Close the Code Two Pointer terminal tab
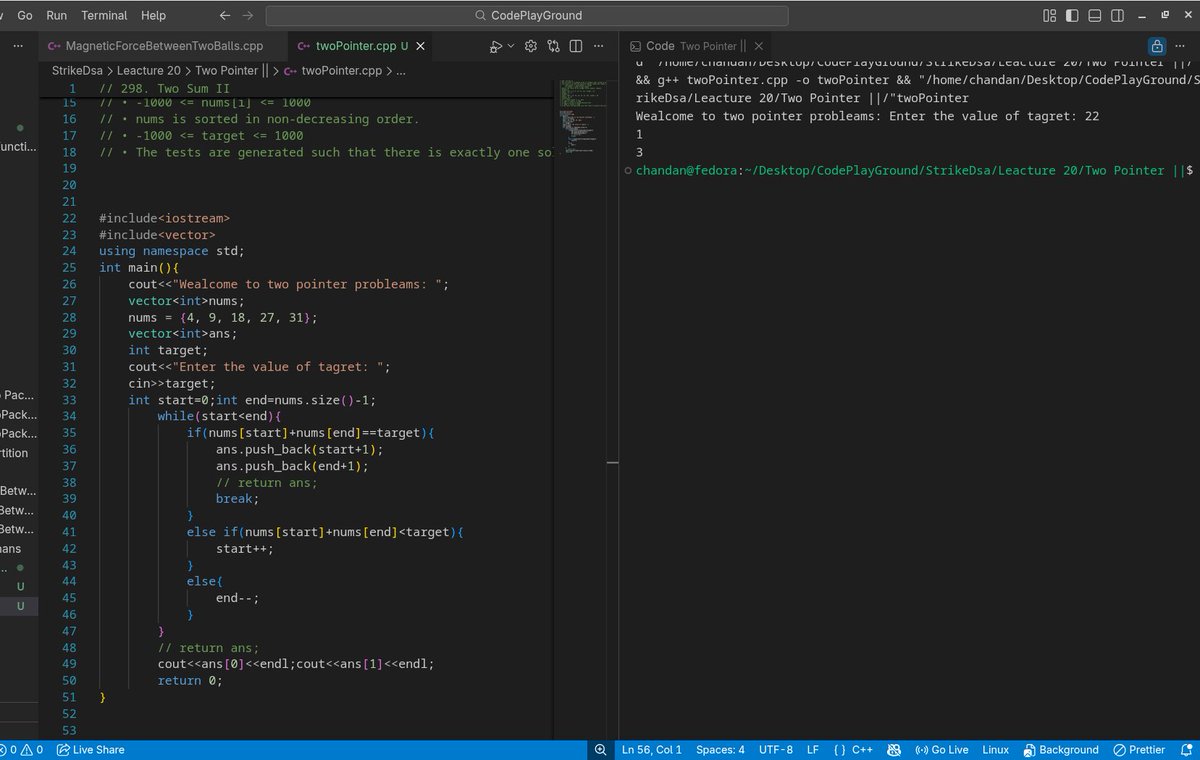 point(758,46)
